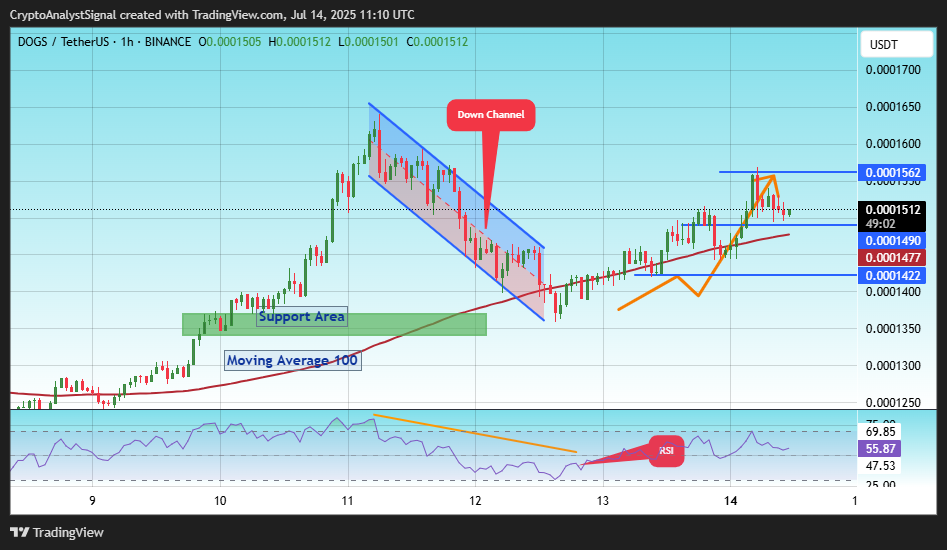
Task: Click the Down Channel callout label
Action: 491,115
